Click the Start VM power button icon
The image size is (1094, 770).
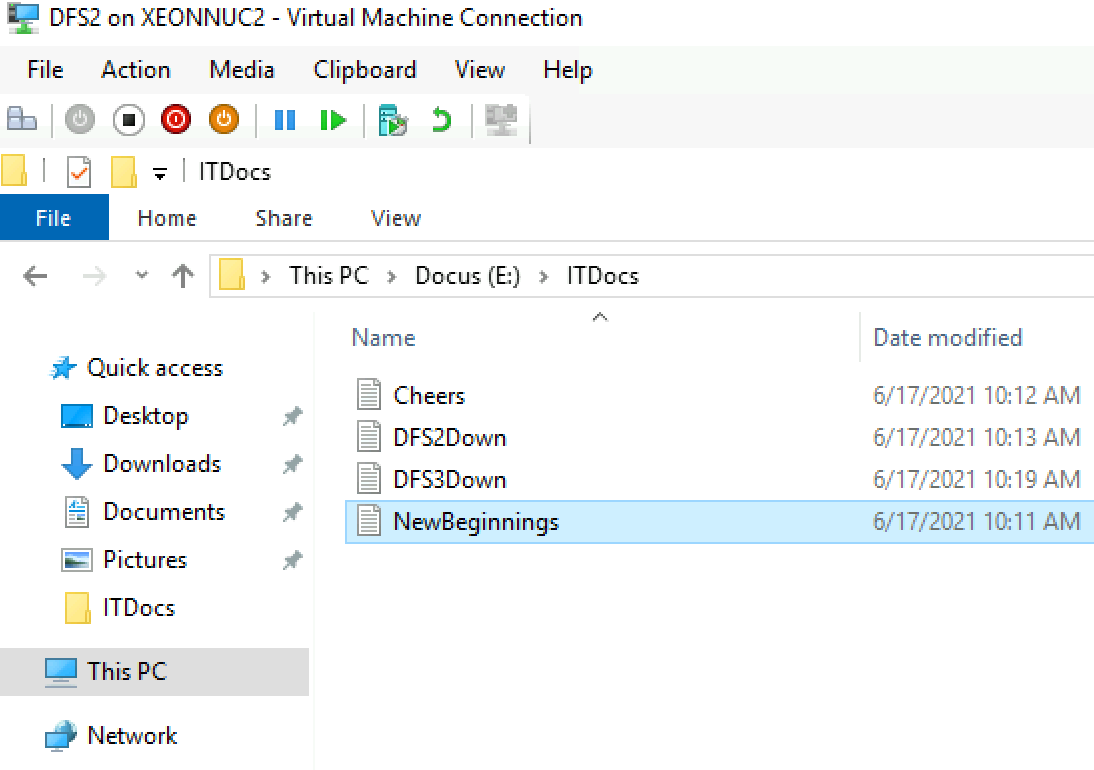click(x=80, y=120)
